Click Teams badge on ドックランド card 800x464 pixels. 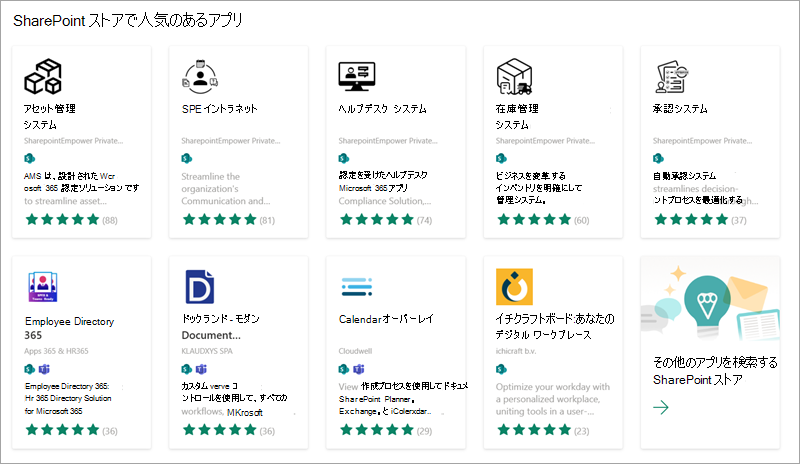pos(202,369)
